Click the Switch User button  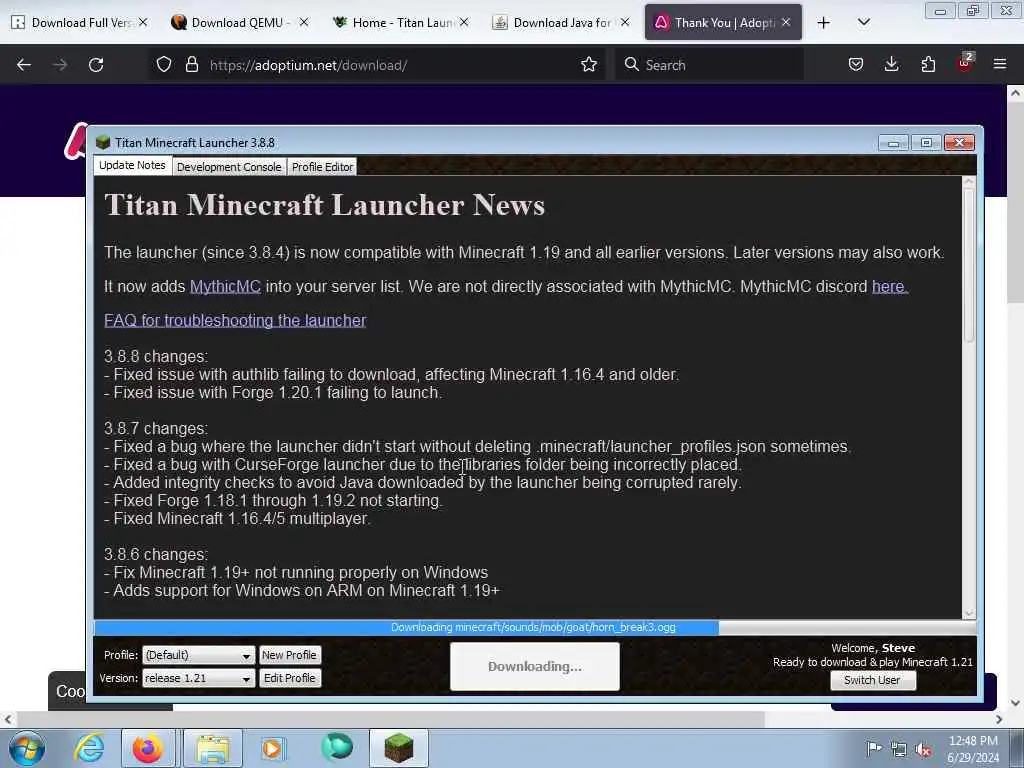tap(872, 680)
